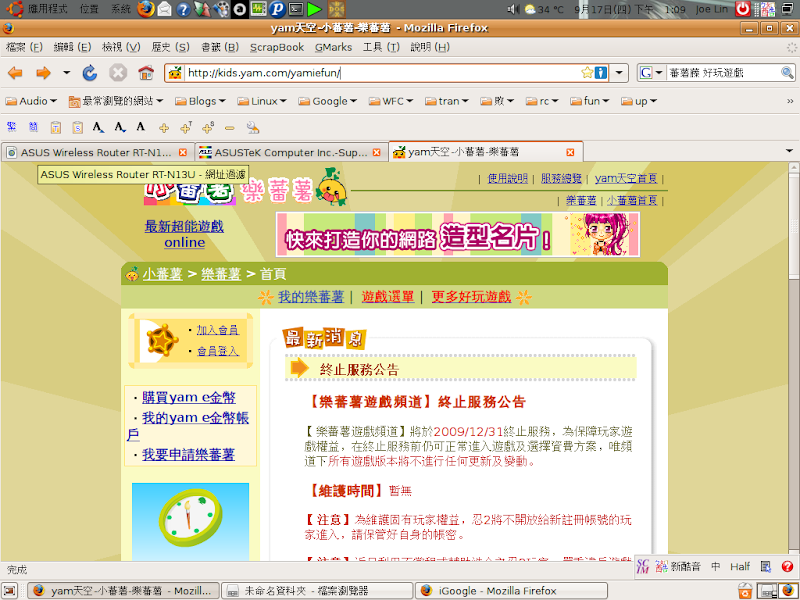Image resolution: width=800 pixels, height=600 pixels.
Task: Expand the Audio bookmarks folder
Action: point(31,101)
